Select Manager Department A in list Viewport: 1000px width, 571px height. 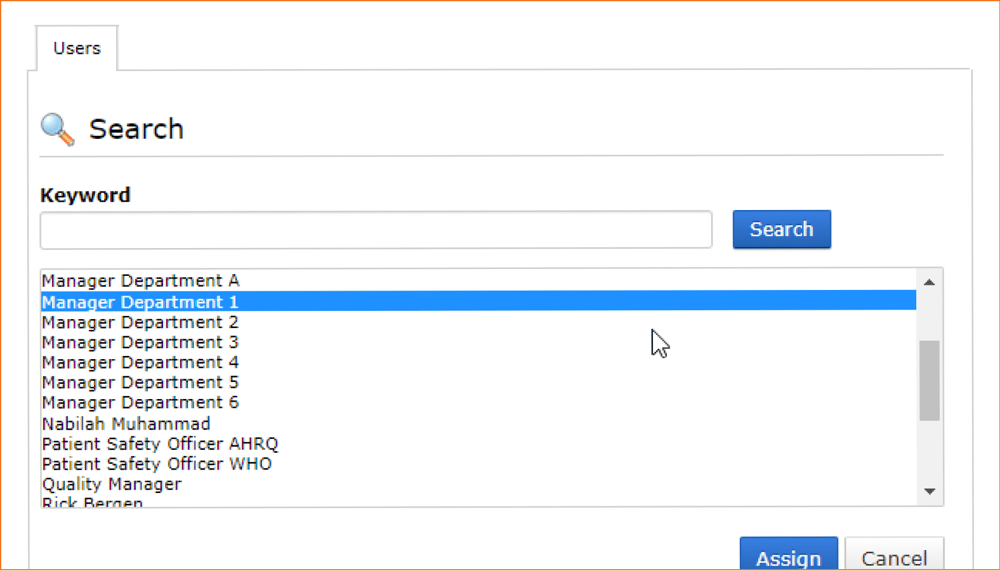click(x=478, y=281)
